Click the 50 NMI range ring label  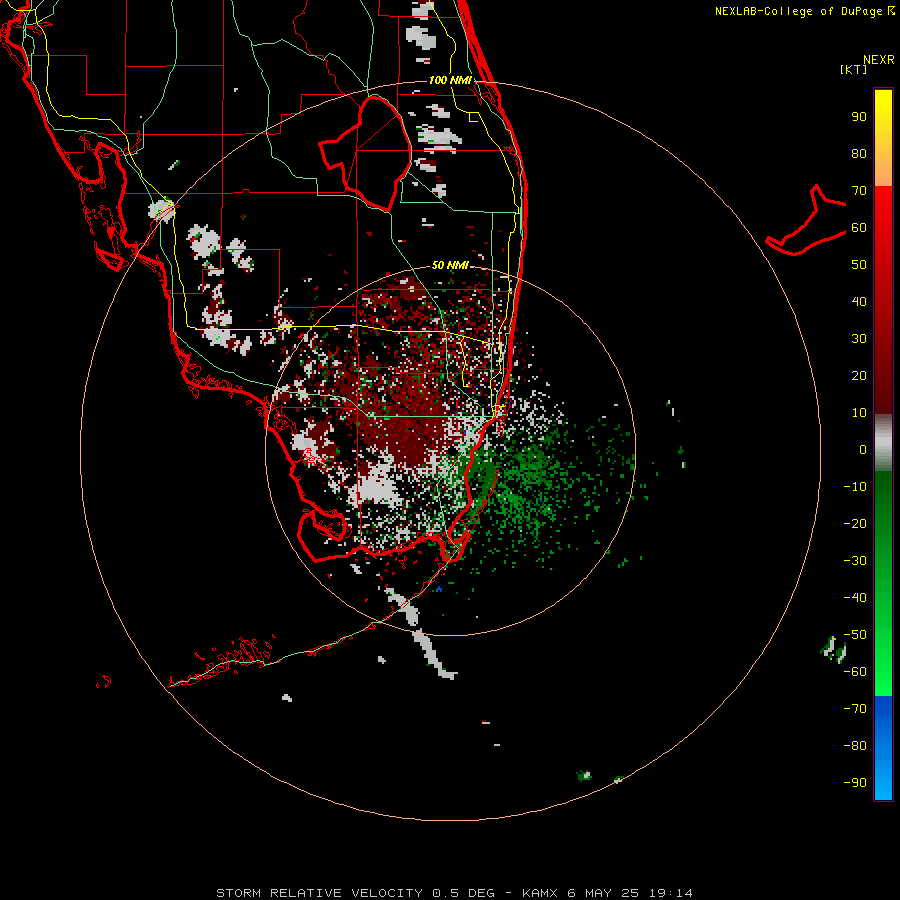coord(450,265)
